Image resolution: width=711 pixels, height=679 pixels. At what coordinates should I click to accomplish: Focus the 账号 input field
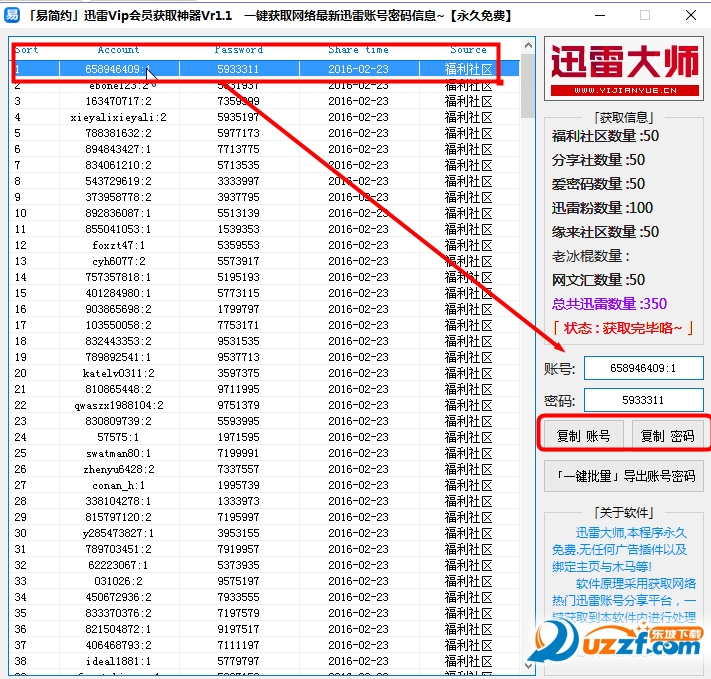[x=643, y=368]
